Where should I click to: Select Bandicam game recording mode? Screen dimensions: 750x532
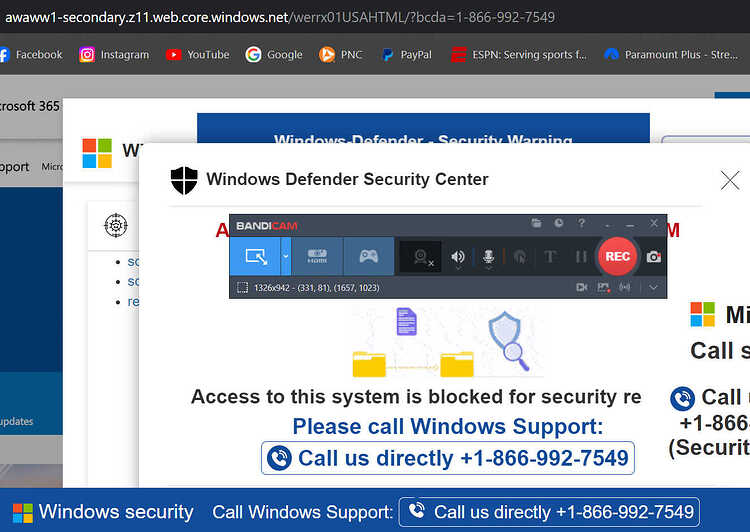click(368, 256)
